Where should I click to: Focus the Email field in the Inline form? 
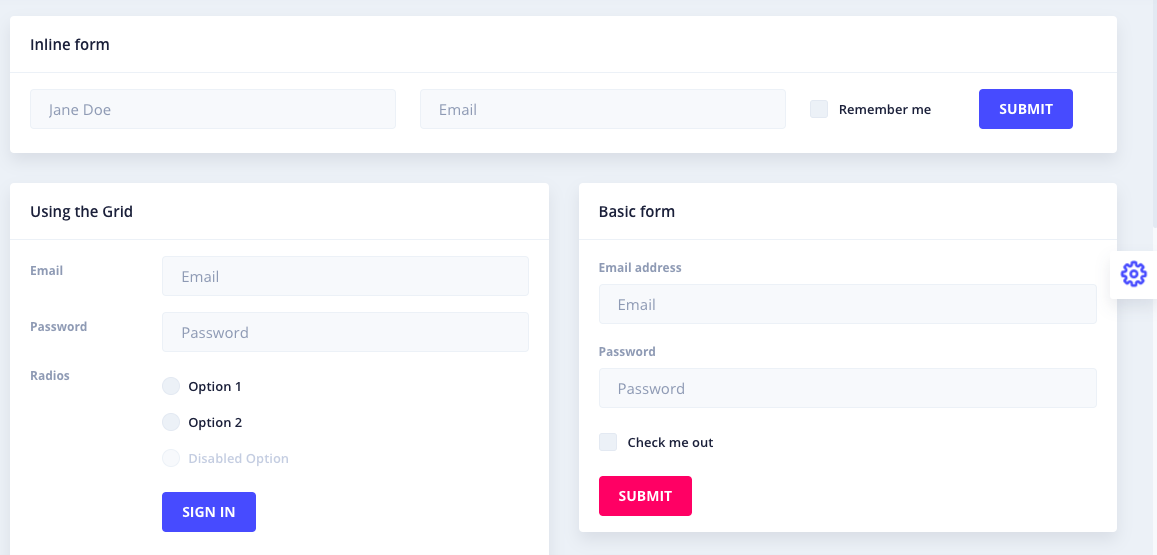pyautogui.click(x=603, y=109)
